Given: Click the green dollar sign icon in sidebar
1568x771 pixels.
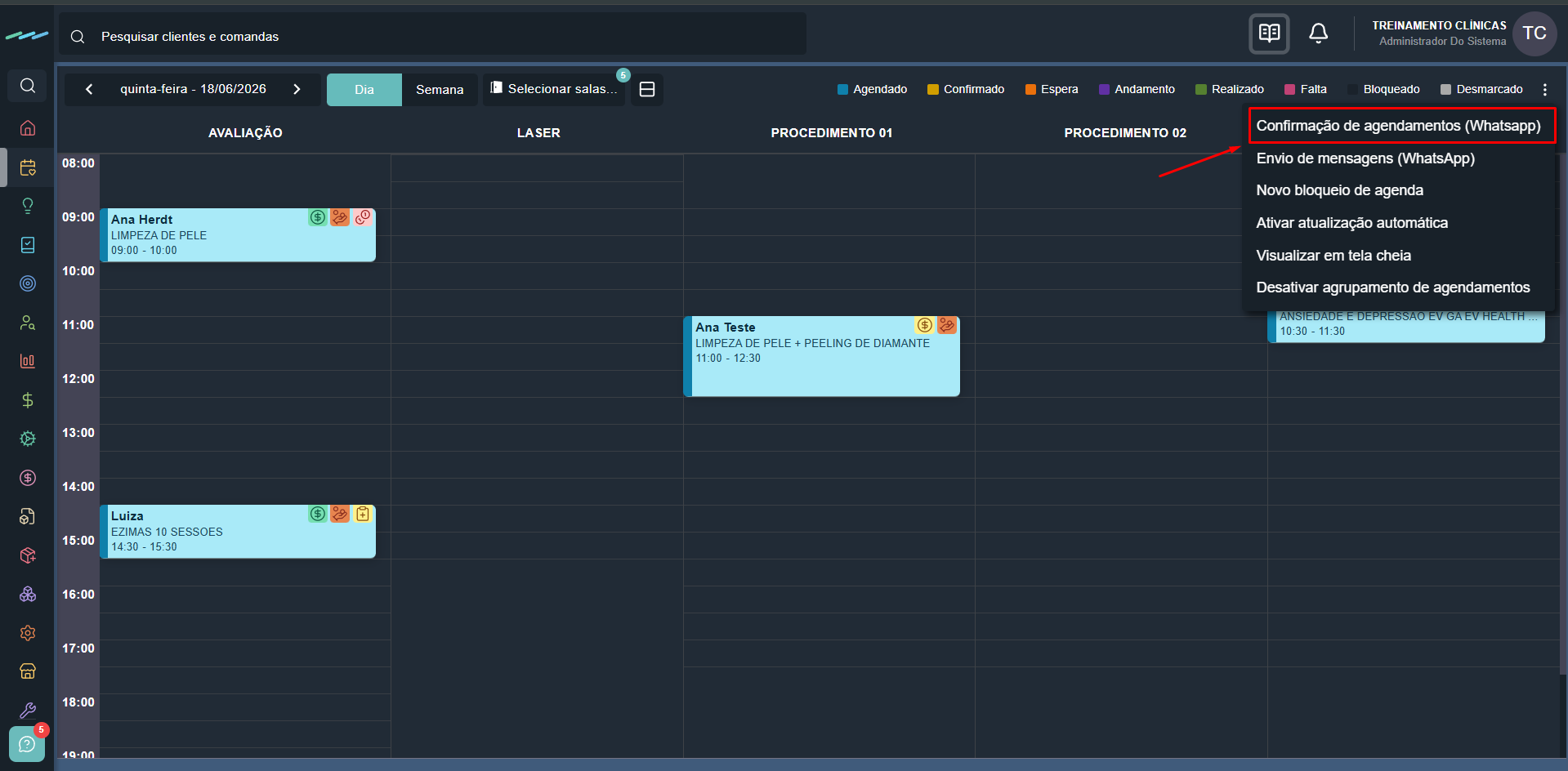Looking at the screenshot, I should (x=28, y=400).
